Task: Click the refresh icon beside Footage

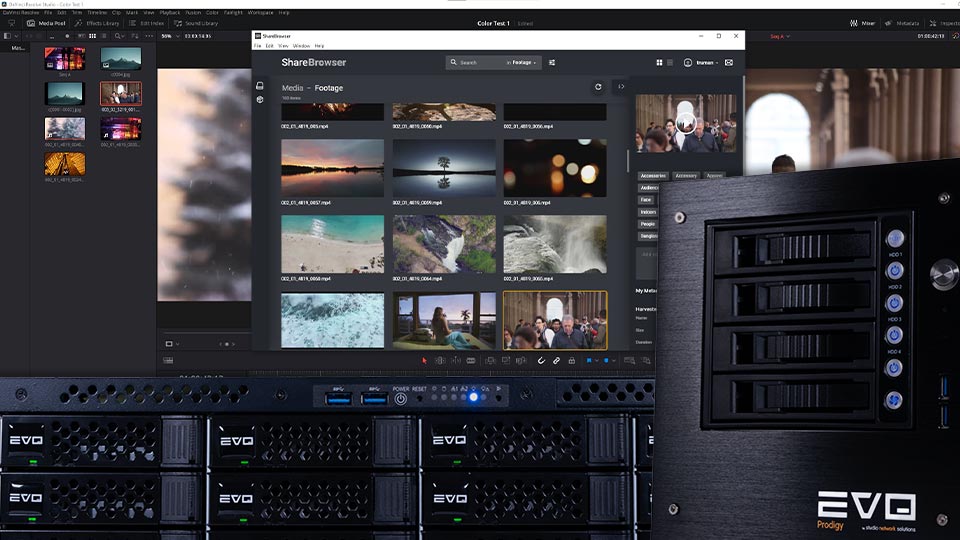Action: 598,87
